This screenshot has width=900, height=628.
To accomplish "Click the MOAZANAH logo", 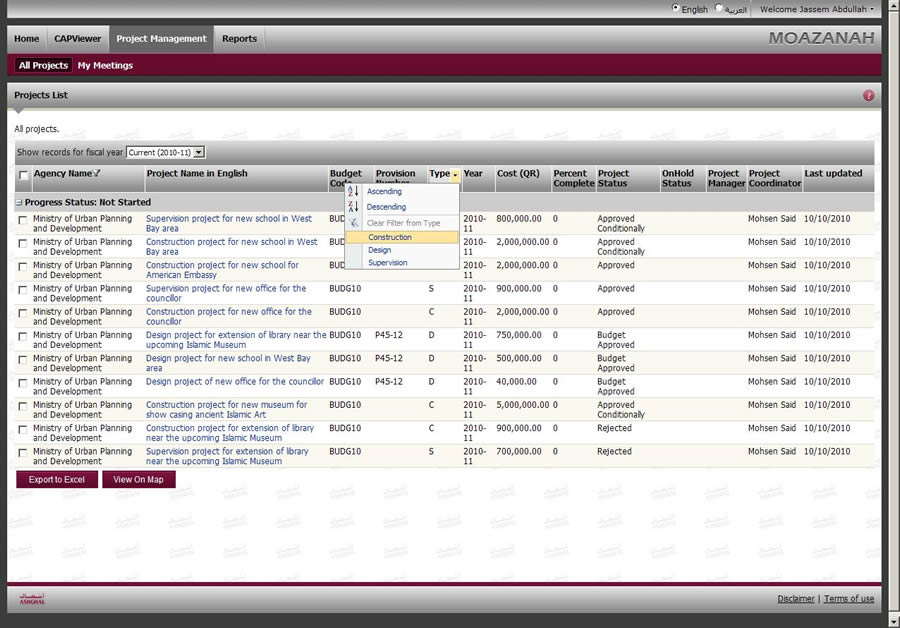I will [821, 38].
